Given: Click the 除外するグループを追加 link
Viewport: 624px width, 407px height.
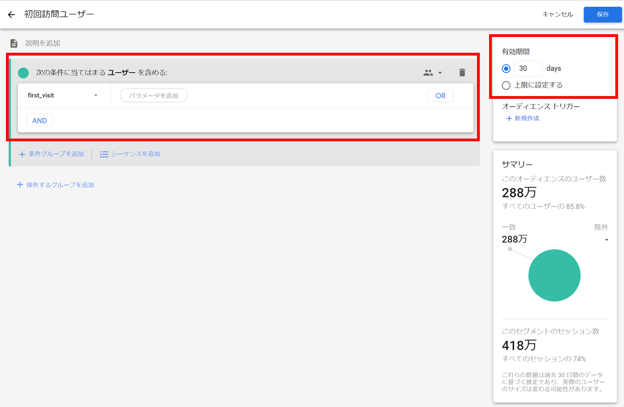Looking at the screenshot, I should 60,185.
